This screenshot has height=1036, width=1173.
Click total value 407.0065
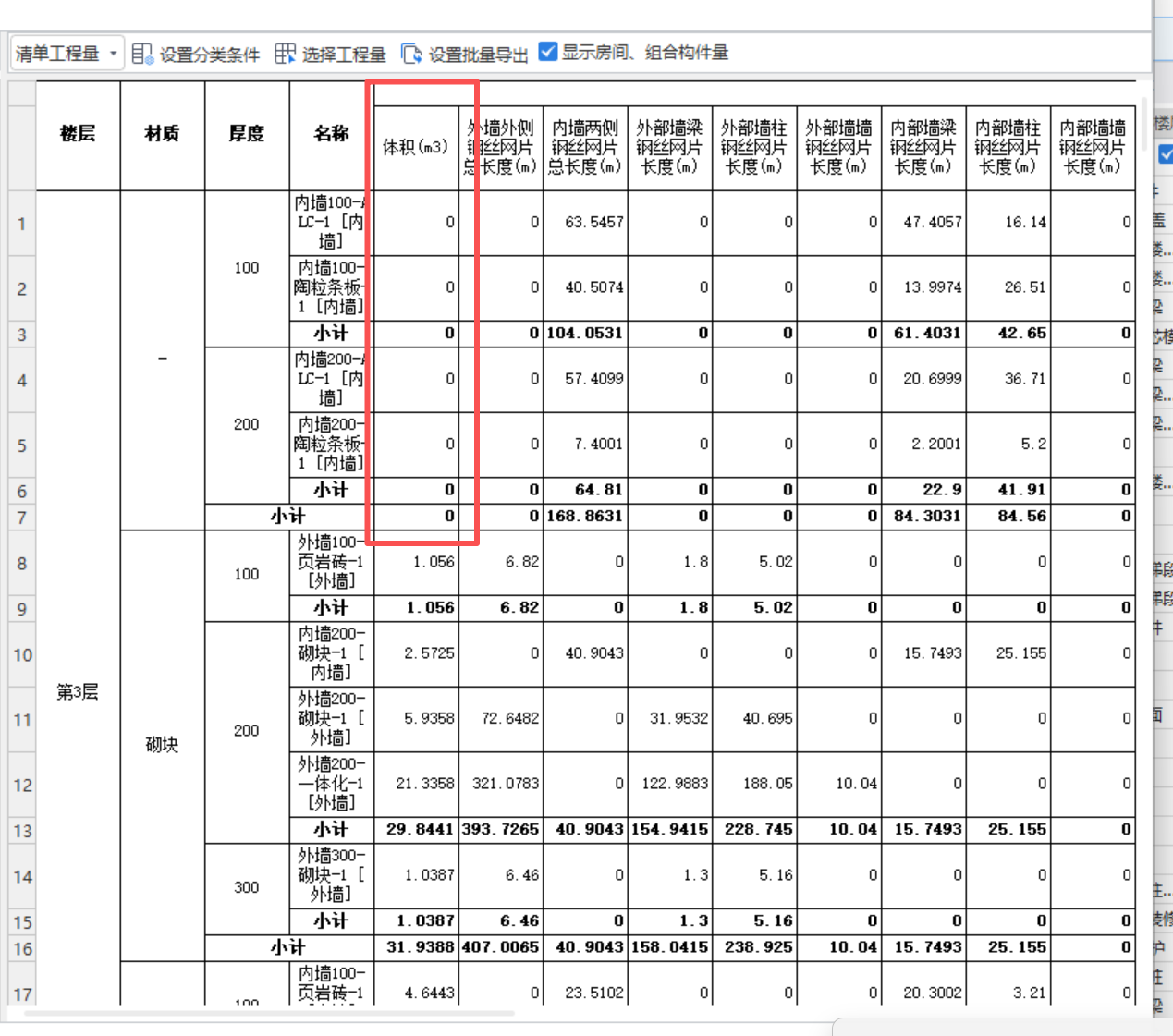coord(500,947)
